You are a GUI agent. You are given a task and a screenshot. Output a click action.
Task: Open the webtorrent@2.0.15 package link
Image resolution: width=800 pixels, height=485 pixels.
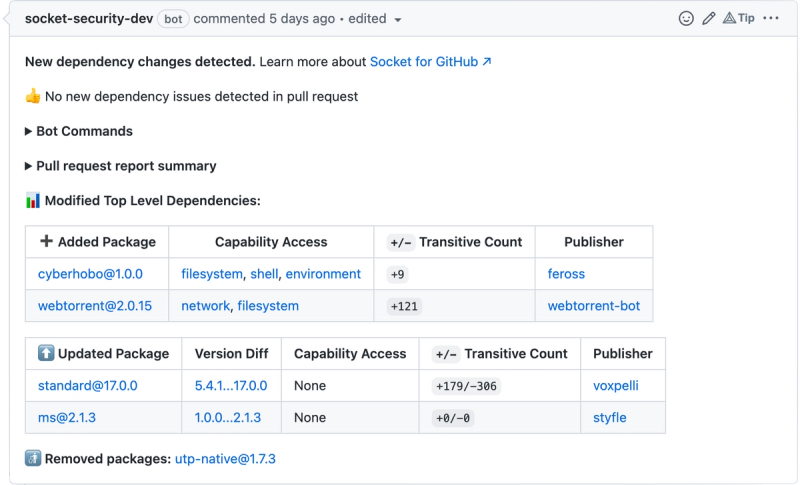(x=95, y=306)
